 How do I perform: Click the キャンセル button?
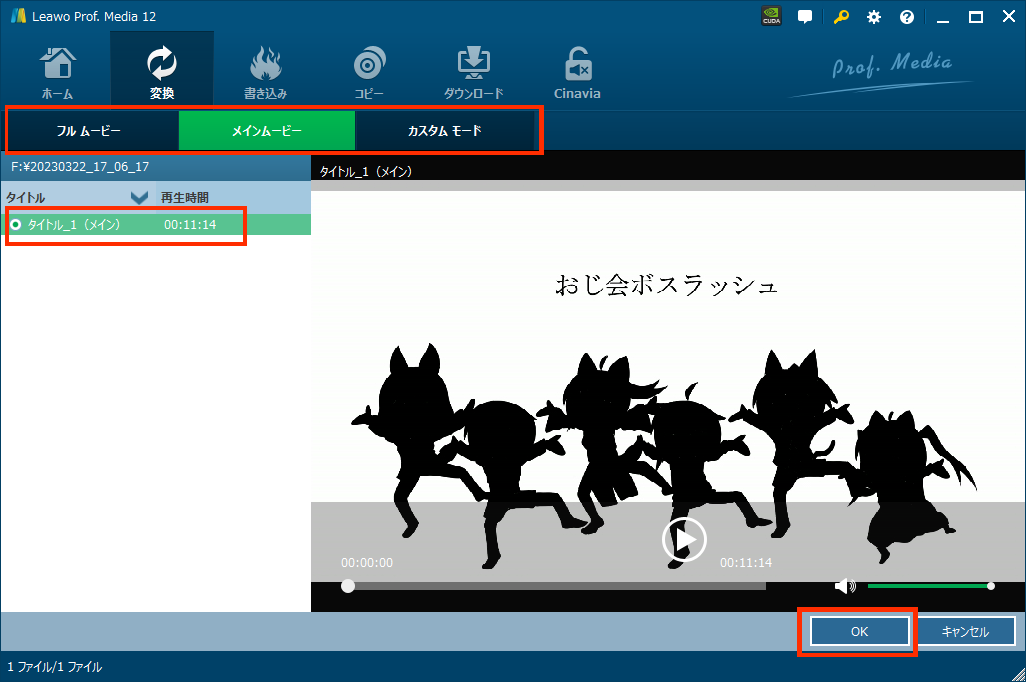965,632
